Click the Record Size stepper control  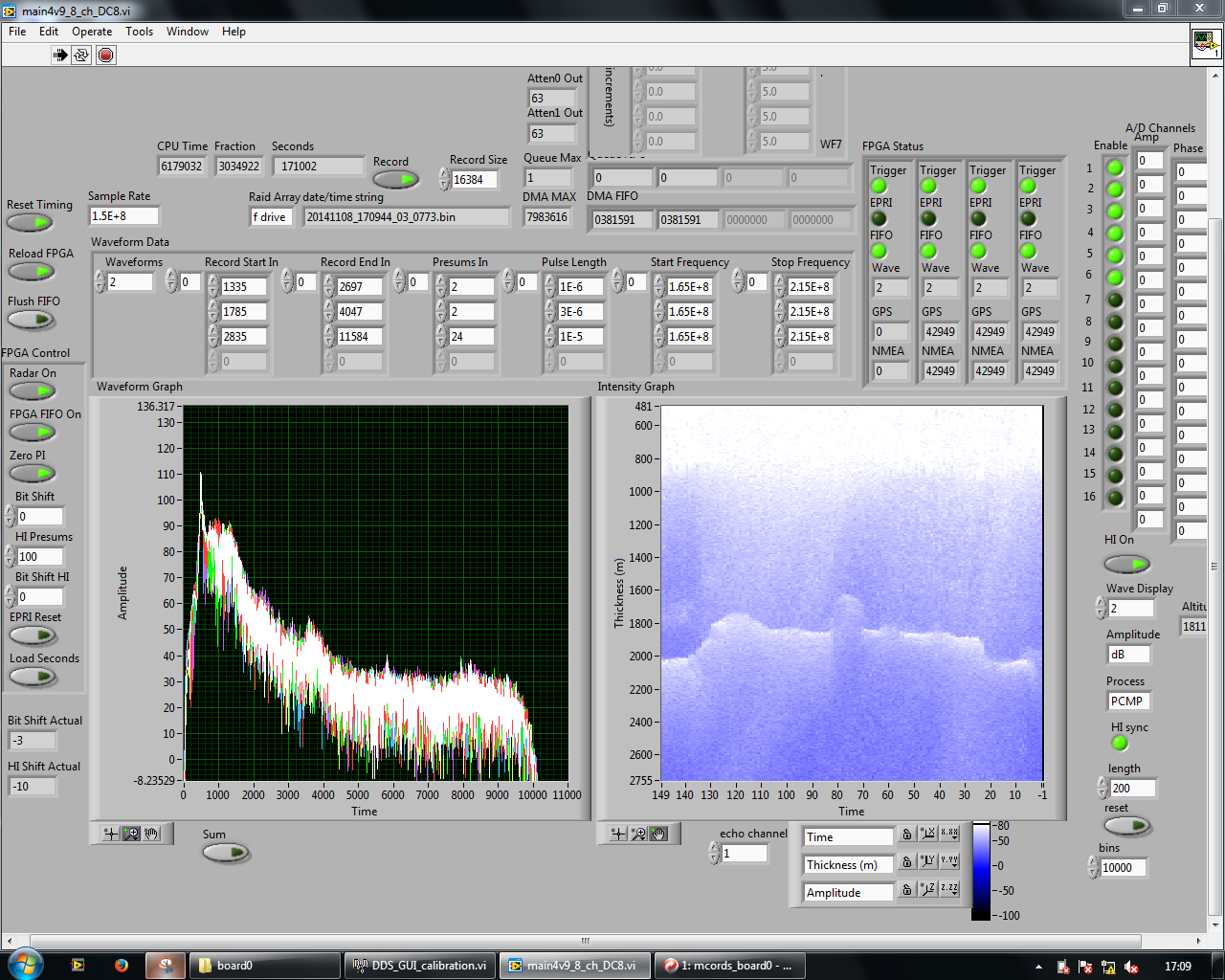tap(444, 179)
